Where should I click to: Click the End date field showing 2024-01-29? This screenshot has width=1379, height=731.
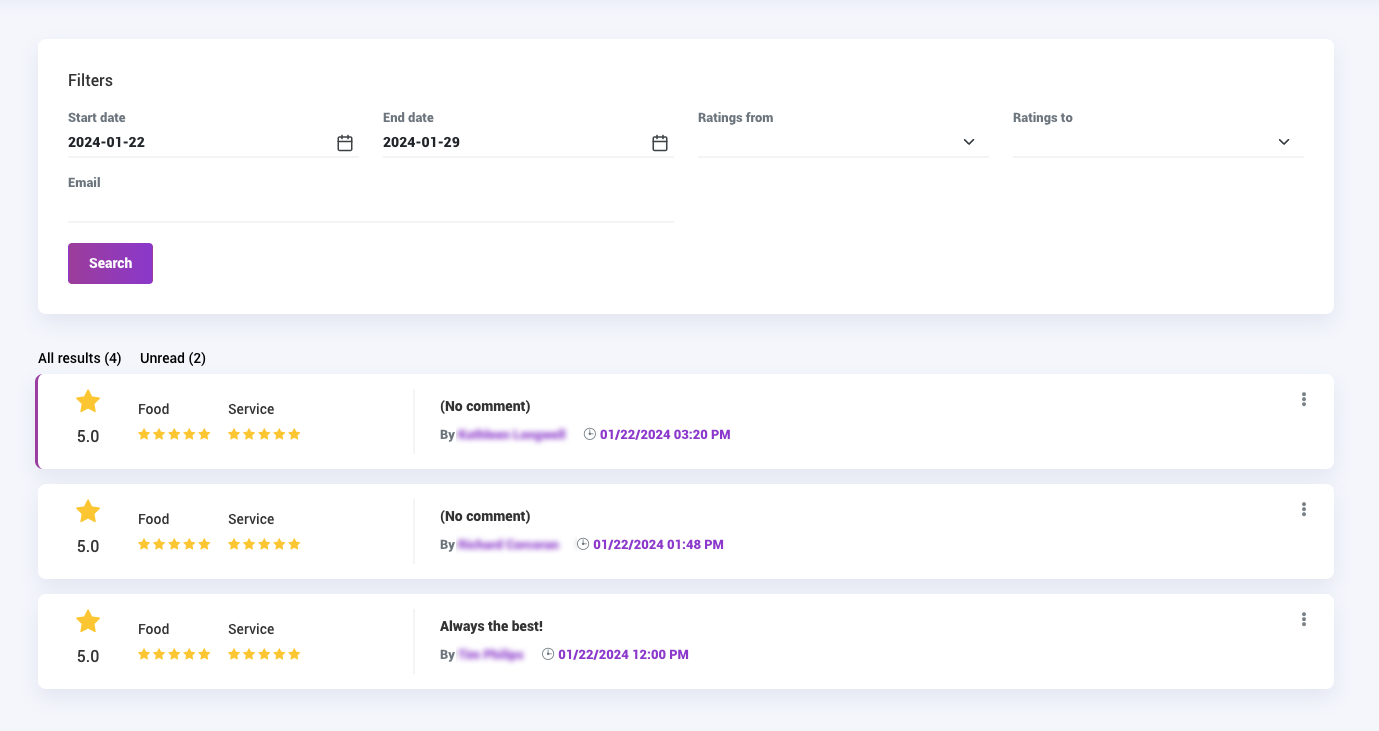coord(528,142)
